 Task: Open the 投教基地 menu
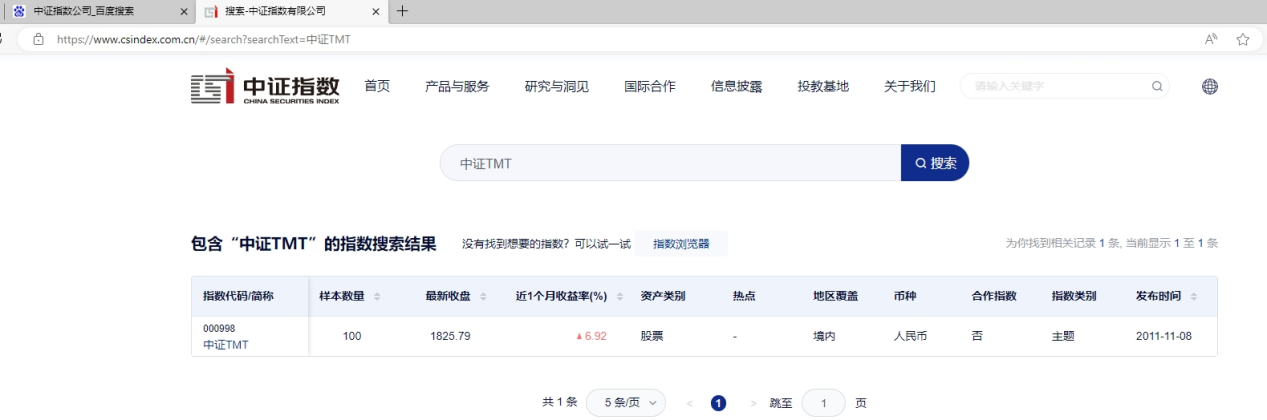[x=823, y=86]
